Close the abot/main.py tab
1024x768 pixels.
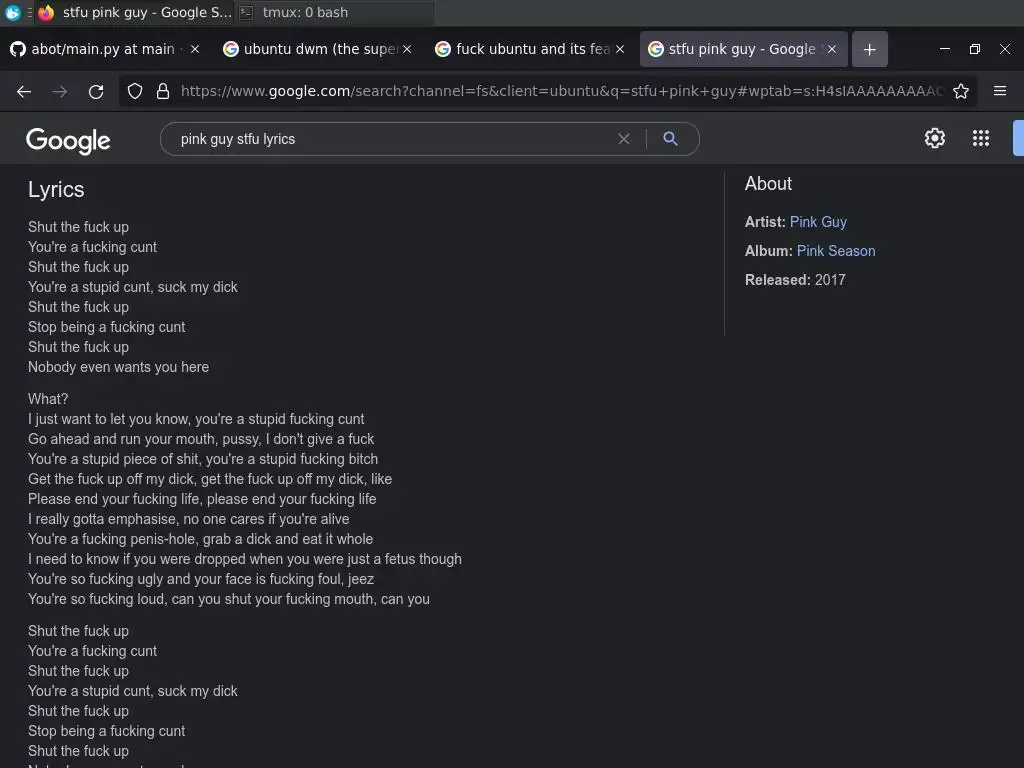point(195,49)
